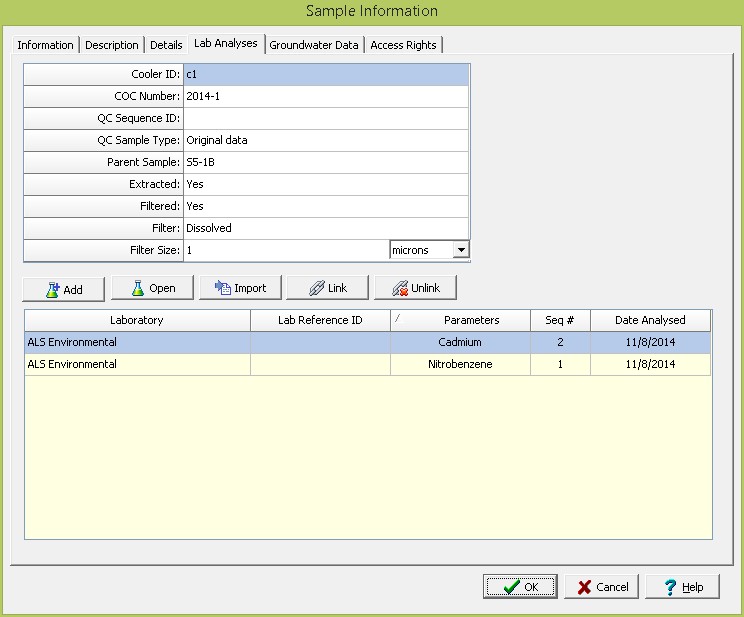Sort by the Parameters column header
This screenshot has height=617, width=744.
point(460,320)
